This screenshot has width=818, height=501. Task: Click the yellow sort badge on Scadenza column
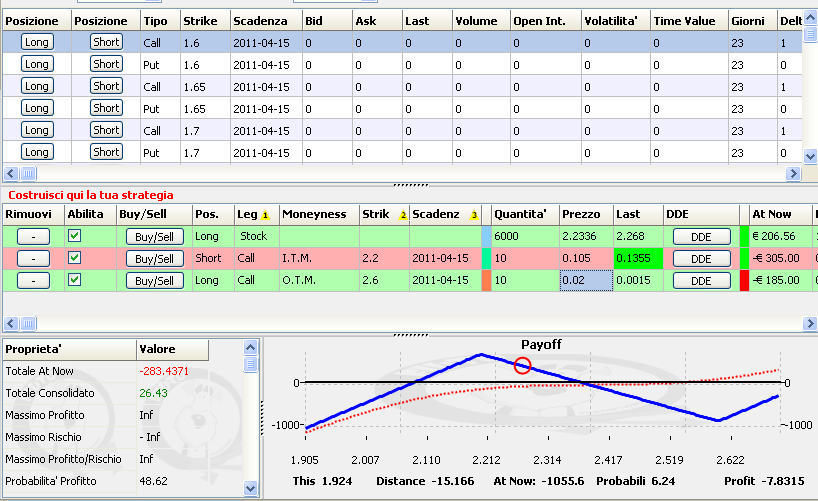(474, 215)
